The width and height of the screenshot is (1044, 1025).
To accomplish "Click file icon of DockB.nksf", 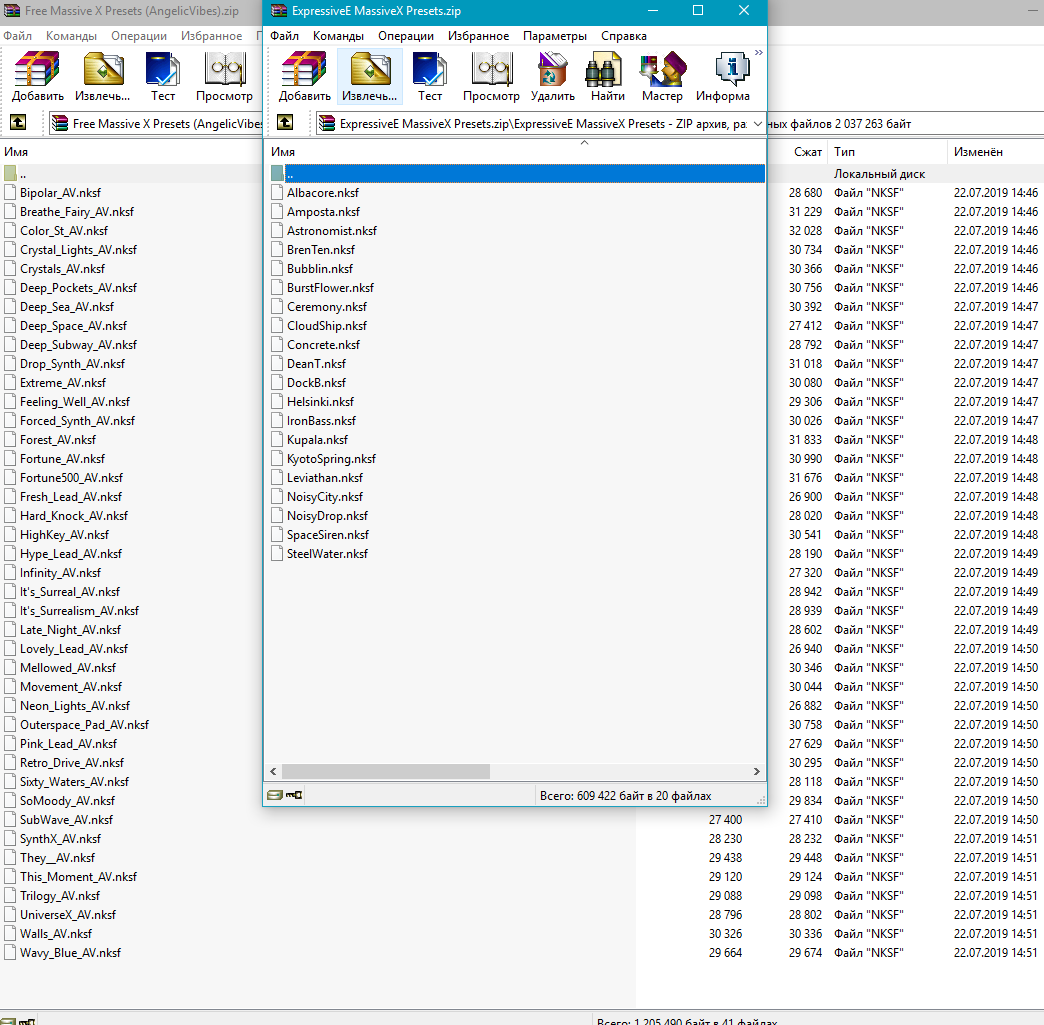I will click(x=277, y=383).
